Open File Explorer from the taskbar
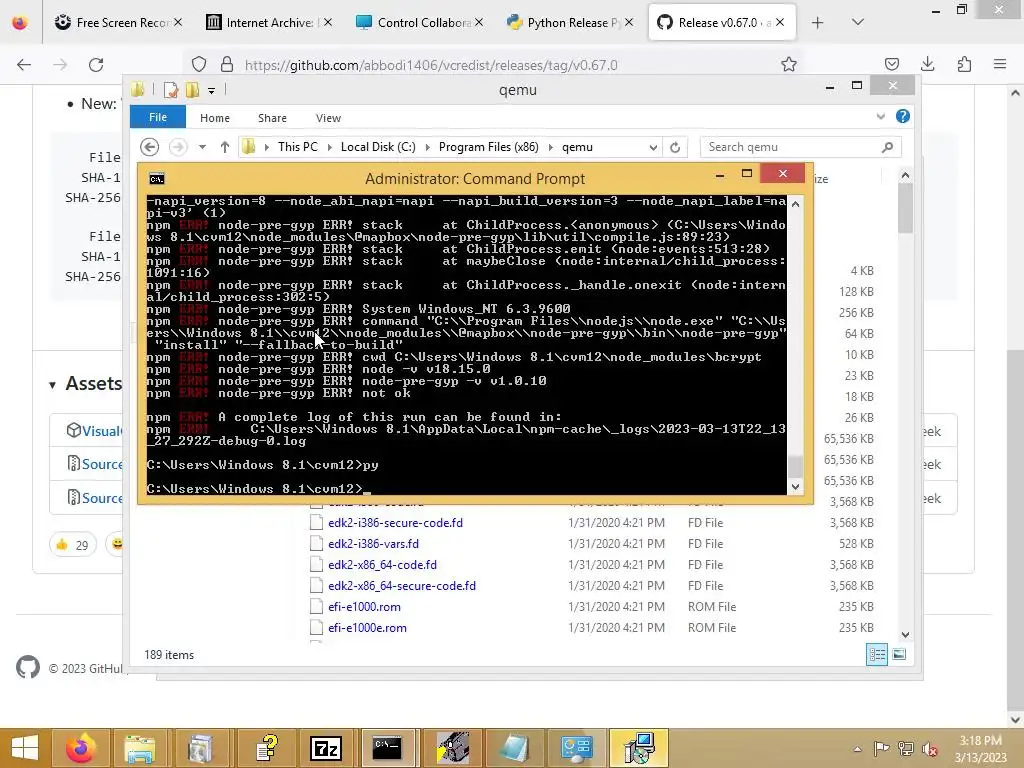Image resolution: width=1024 pixels, height=768 pixels. click(x=140, y=748)
